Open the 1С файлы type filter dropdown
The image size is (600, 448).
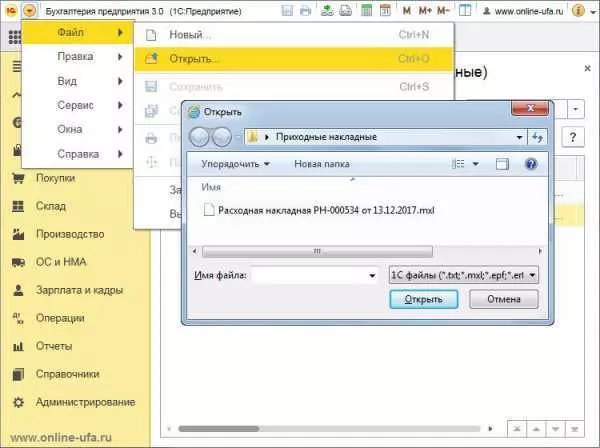[x=463, y=275]
